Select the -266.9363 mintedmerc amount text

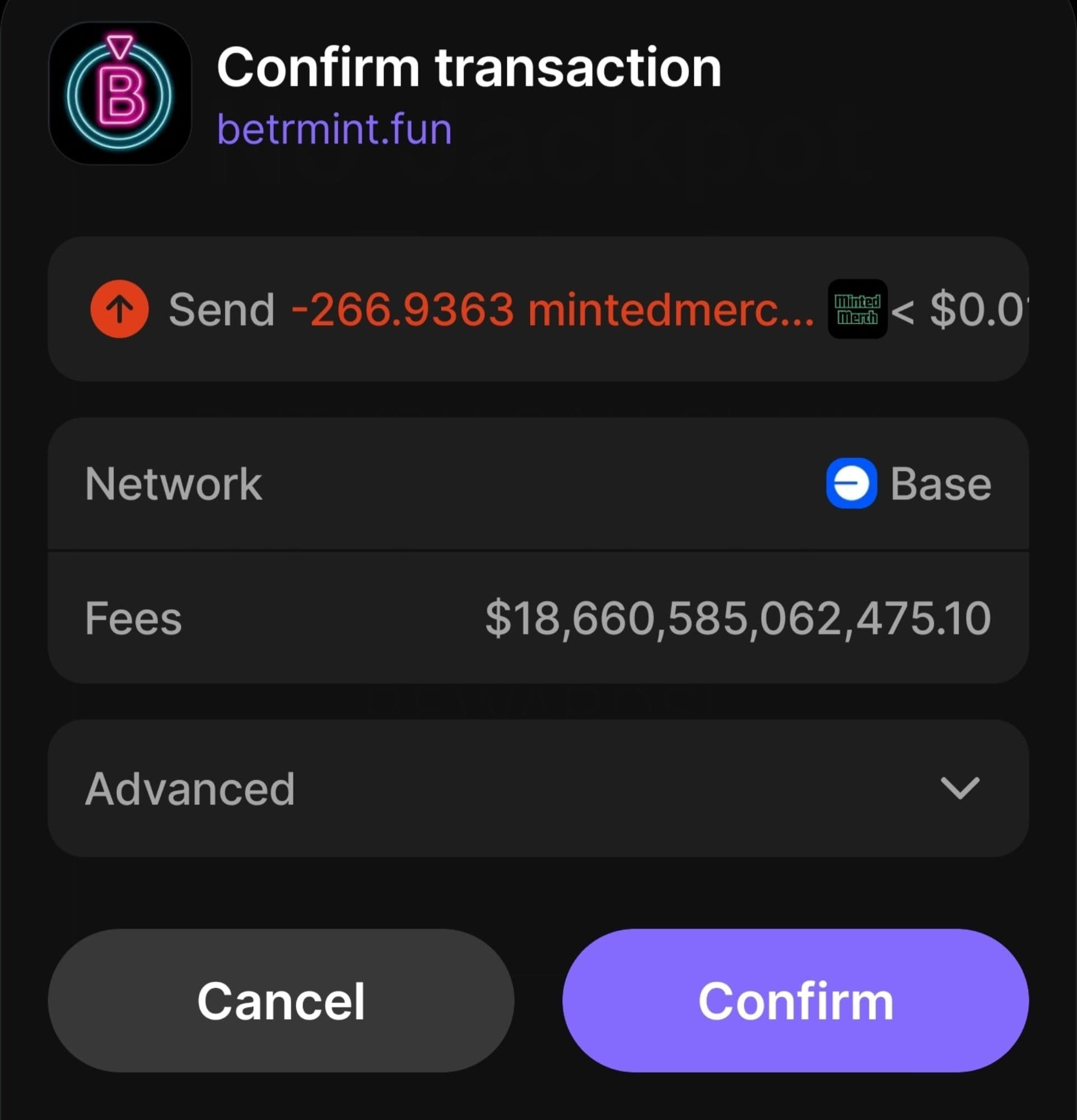click(x=552, y=309)
